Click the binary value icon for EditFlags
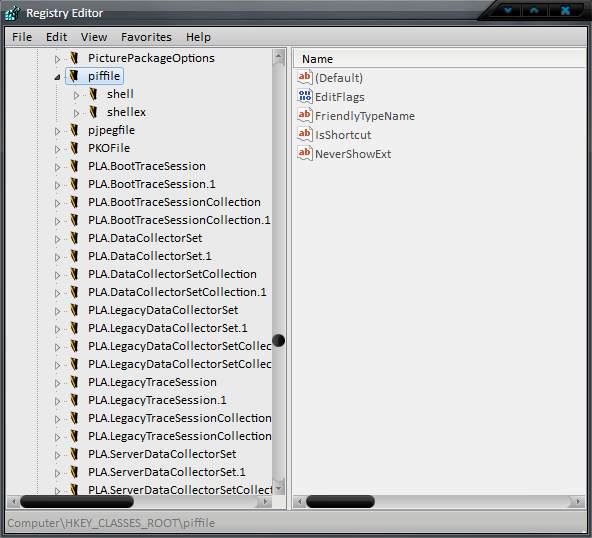 305,96
